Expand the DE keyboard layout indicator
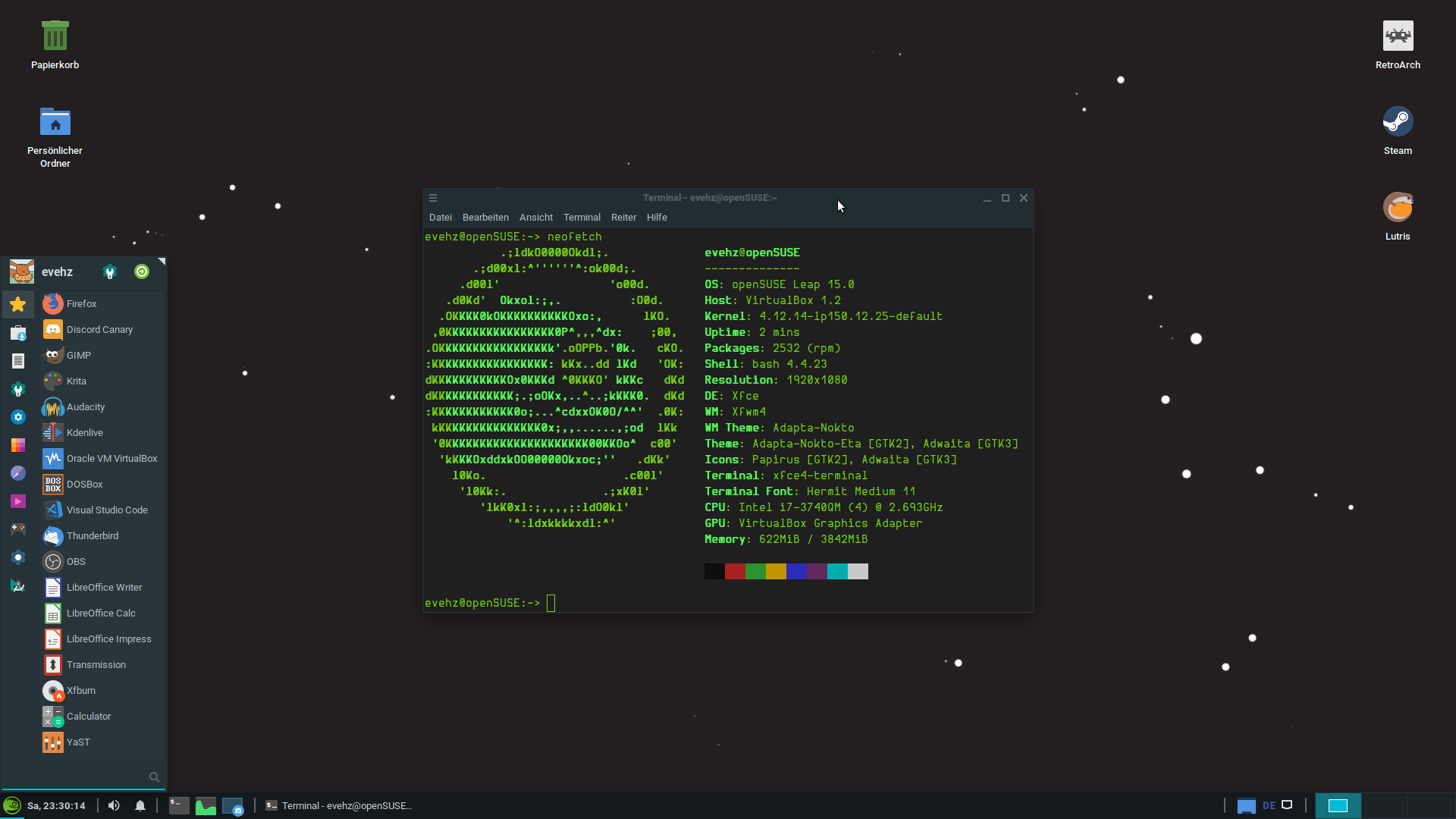This screenshot has height=819, width=1456. click(1269, 805)
